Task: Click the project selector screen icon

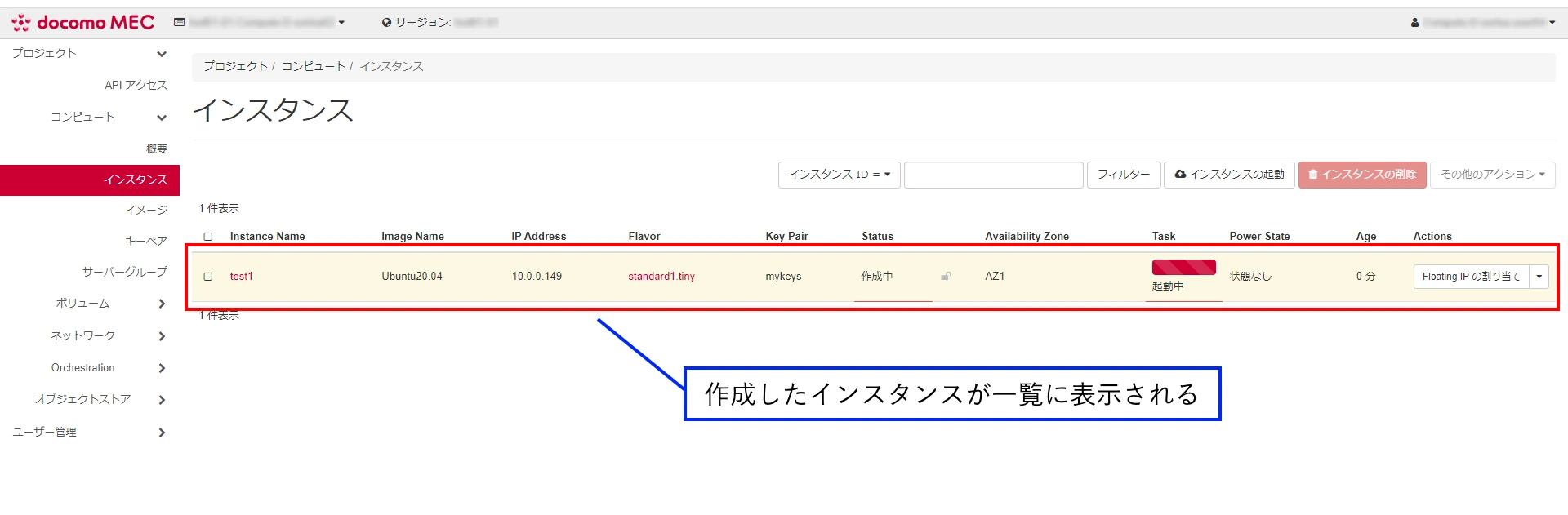Action: point(179,23)
